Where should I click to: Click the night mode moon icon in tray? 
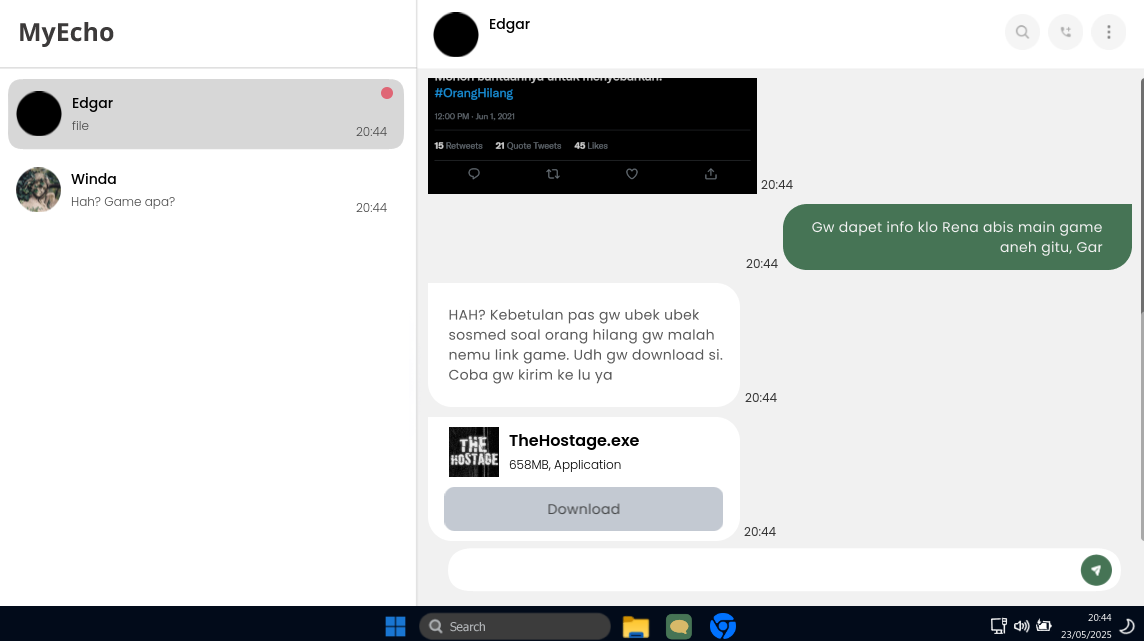[x=1127, y=626]
